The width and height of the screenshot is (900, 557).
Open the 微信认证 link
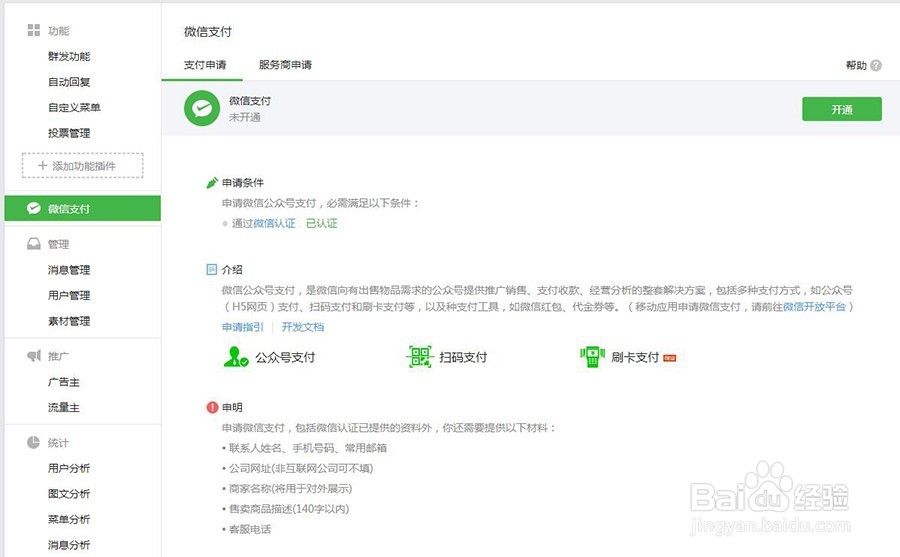click(274, 223)
